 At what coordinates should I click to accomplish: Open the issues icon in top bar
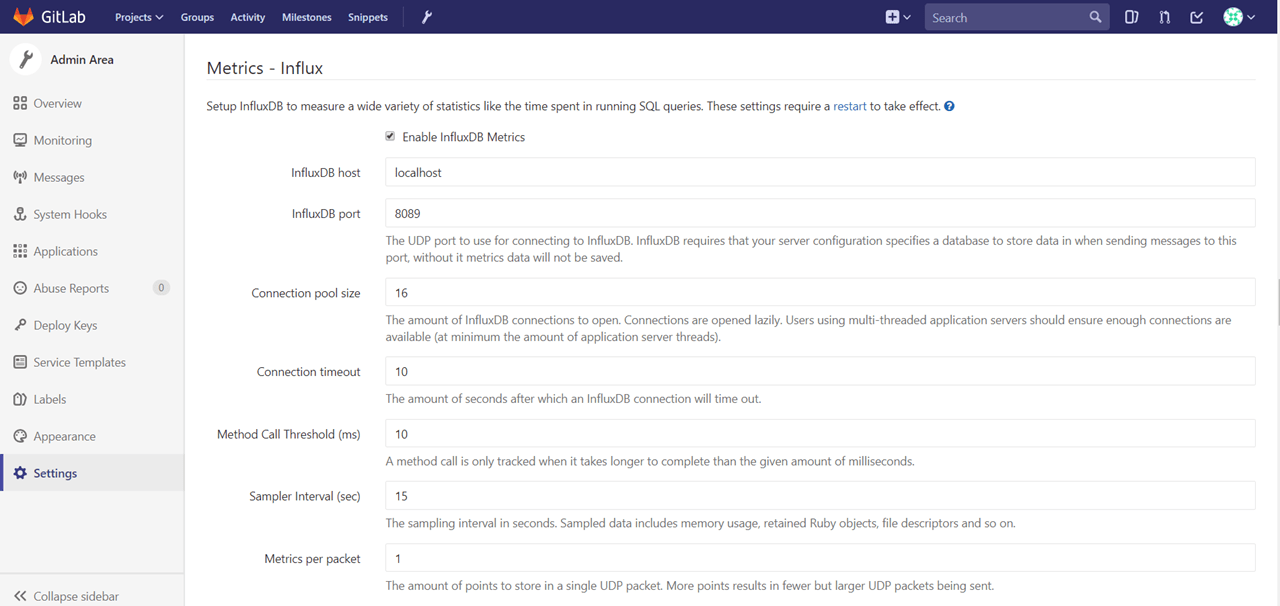[x=1131, y=17]
